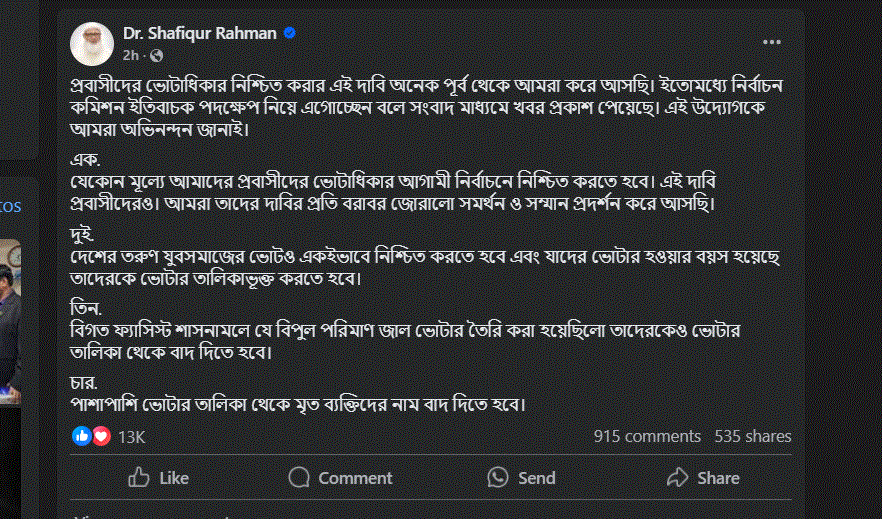Click the partial photo thumbnail at left edge
This screenshot has width=882, height=519.
10,300
